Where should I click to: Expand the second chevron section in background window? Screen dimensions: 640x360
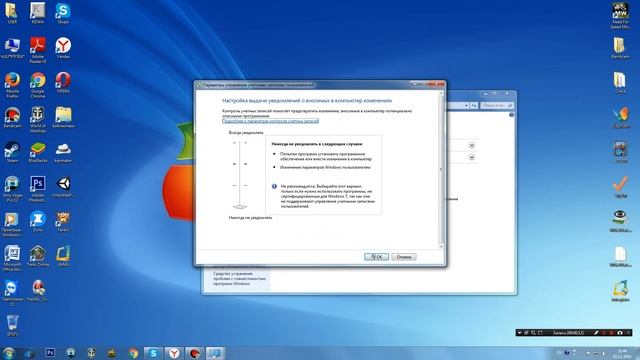(471, 157)
